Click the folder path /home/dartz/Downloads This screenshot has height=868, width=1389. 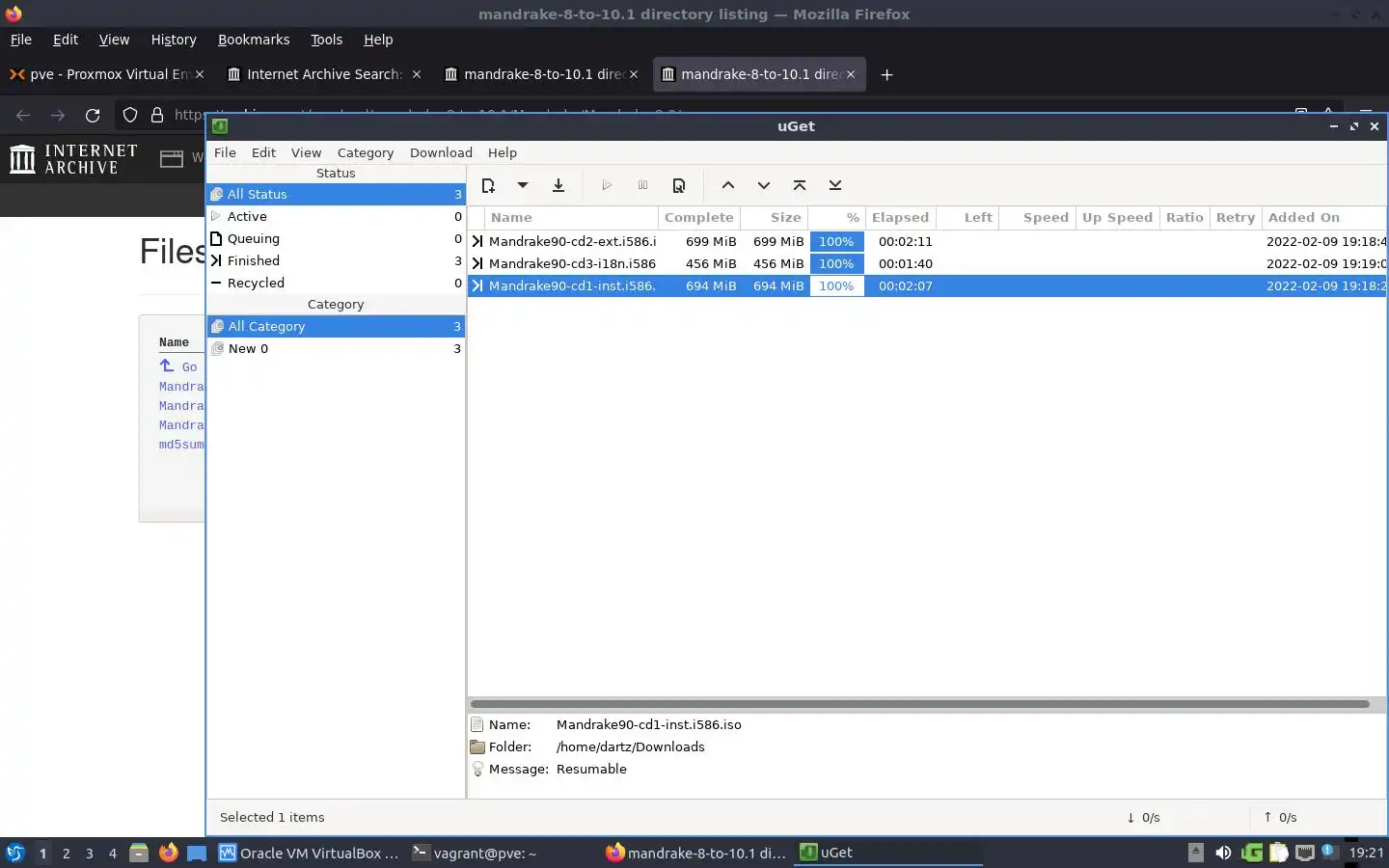point(630,746)
